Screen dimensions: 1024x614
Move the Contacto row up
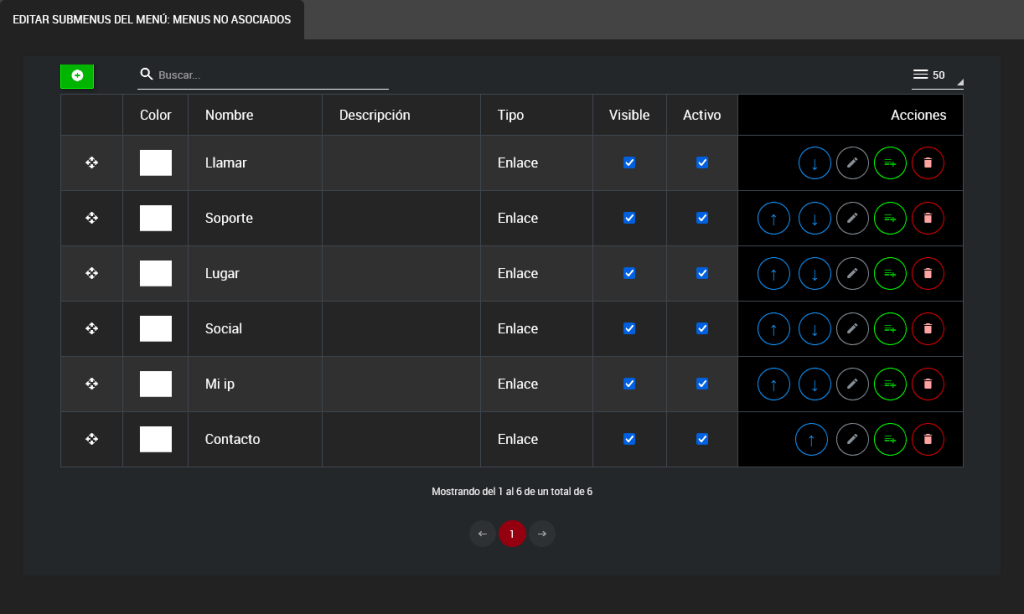[811, 439]
